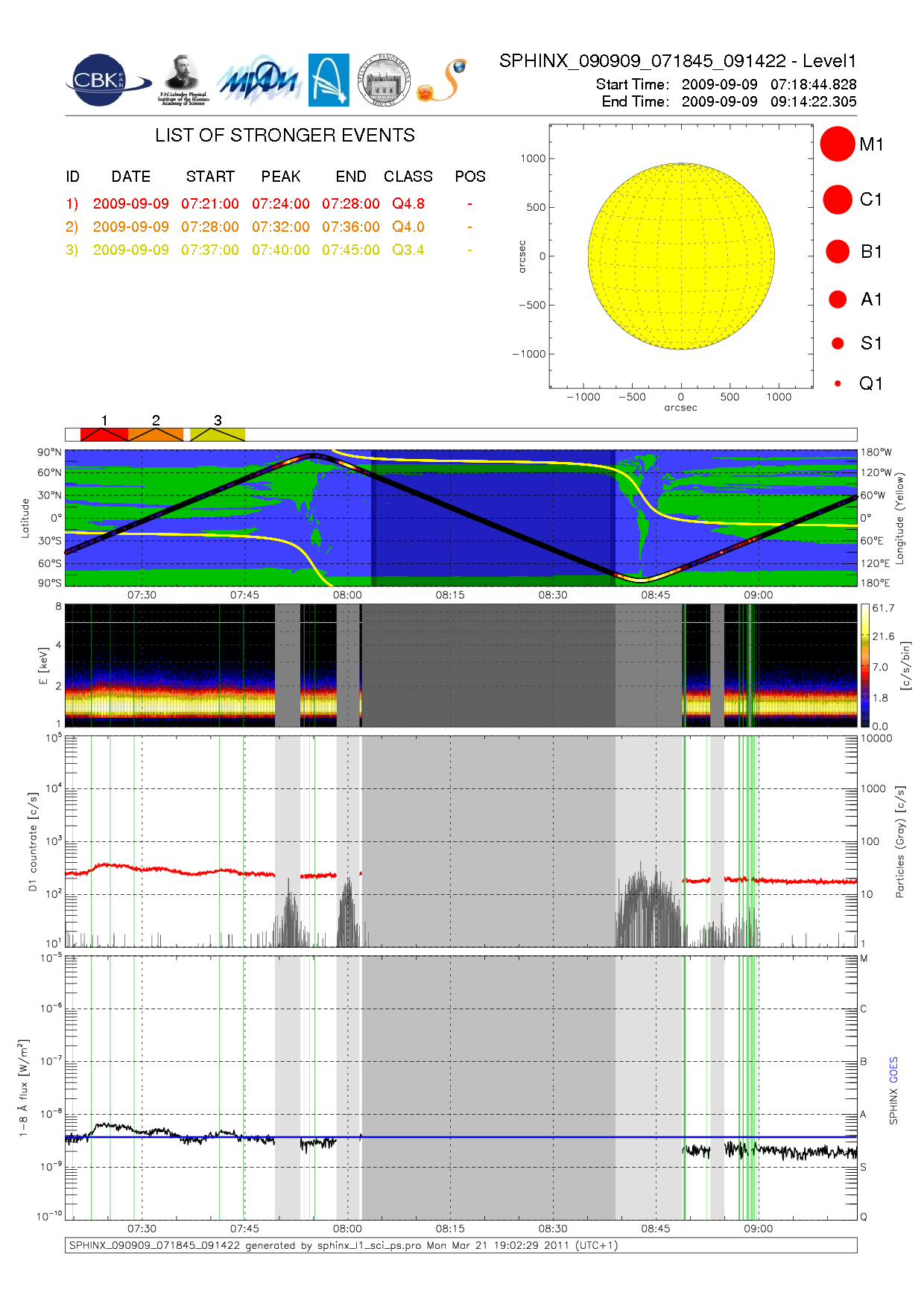Click the blue MIFI script logo
Screen dimensions: 924x1307
click(259, 80)
